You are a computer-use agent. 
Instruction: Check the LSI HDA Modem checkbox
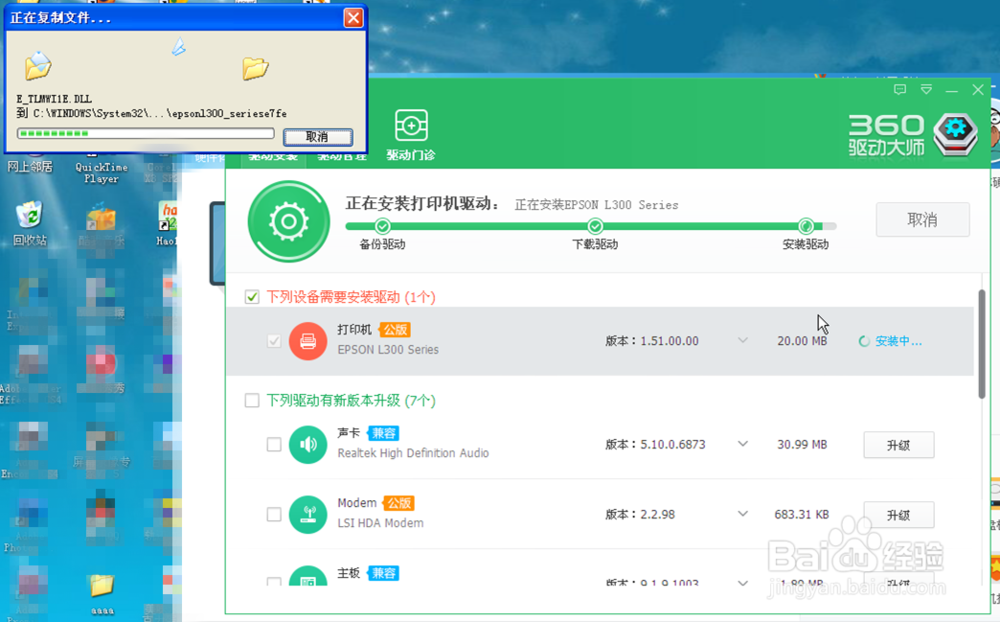pyautogui.click(x=273, y=514)
